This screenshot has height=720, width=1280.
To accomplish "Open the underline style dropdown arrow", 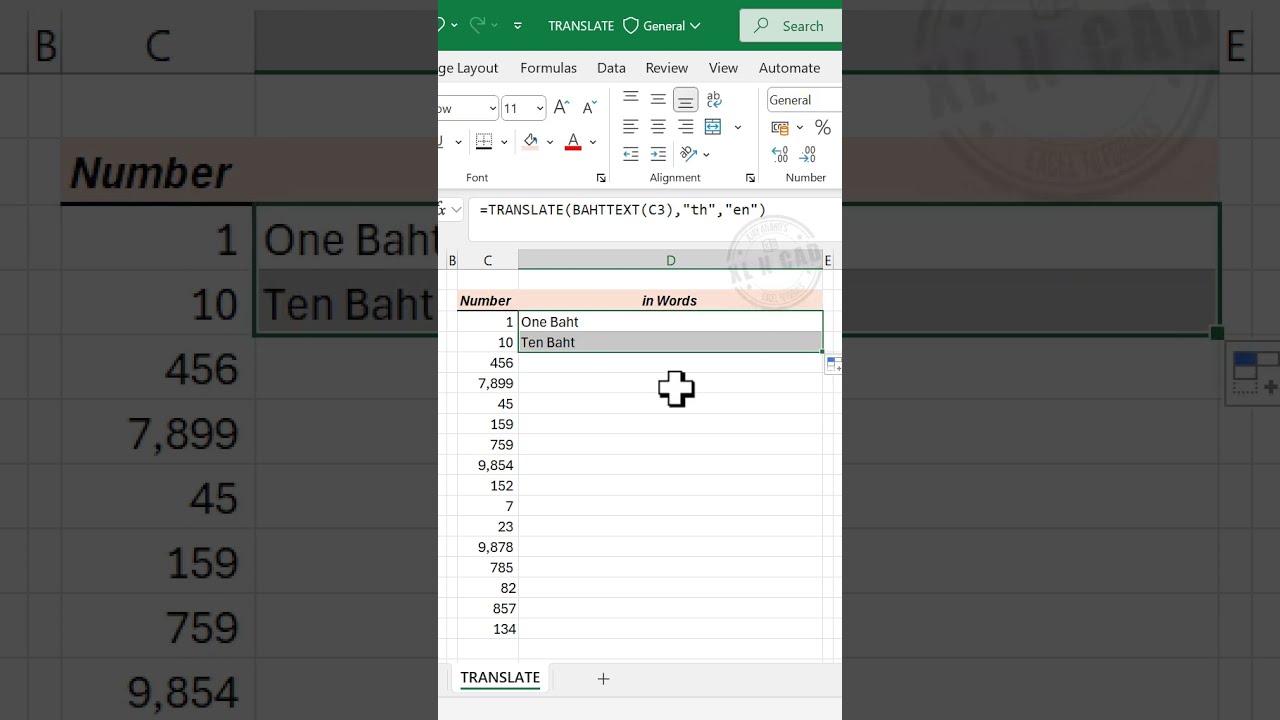I will coord(458,142).
